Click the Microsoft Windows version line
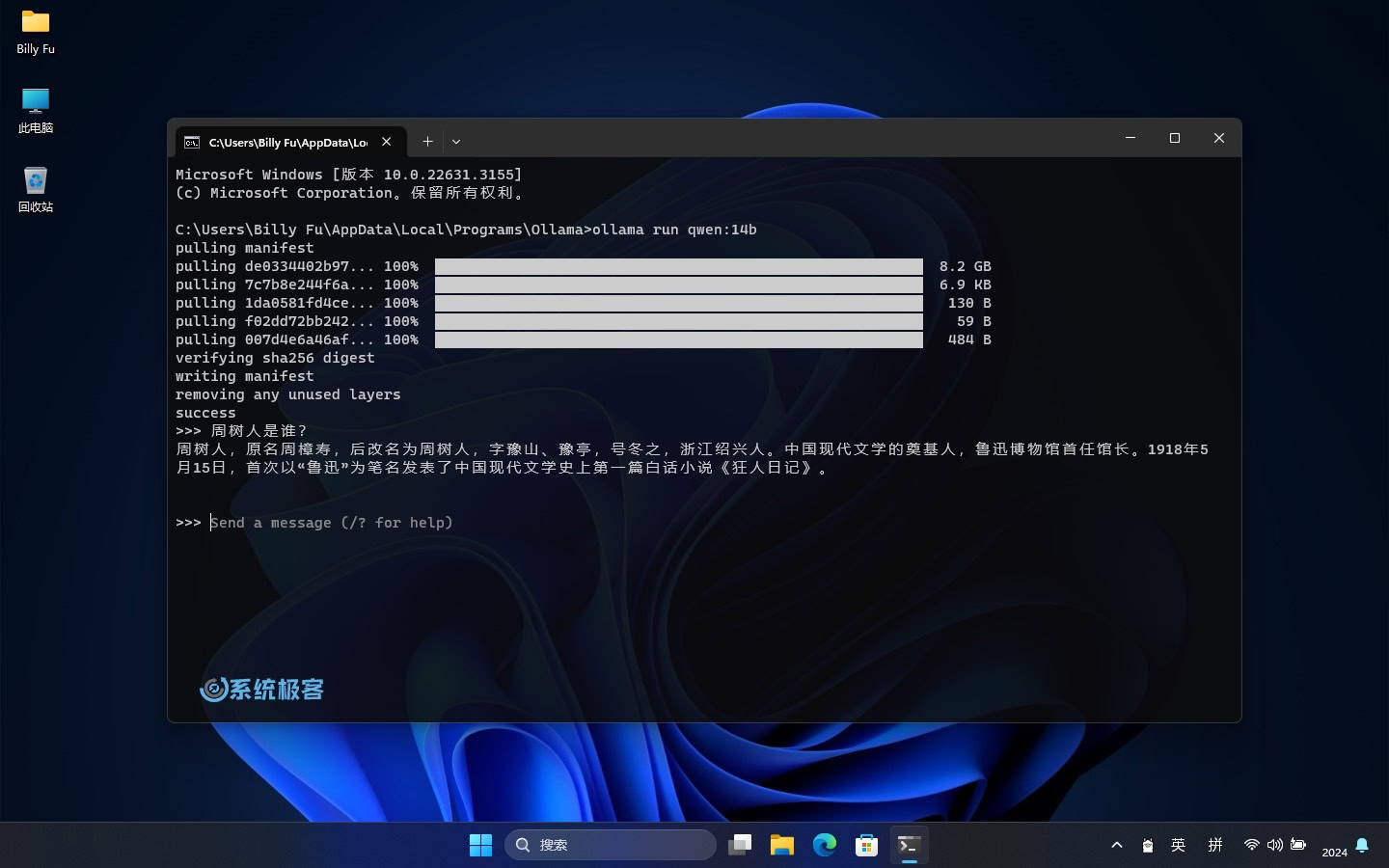Screen dimensions: 1389x868 pos(349,175)
